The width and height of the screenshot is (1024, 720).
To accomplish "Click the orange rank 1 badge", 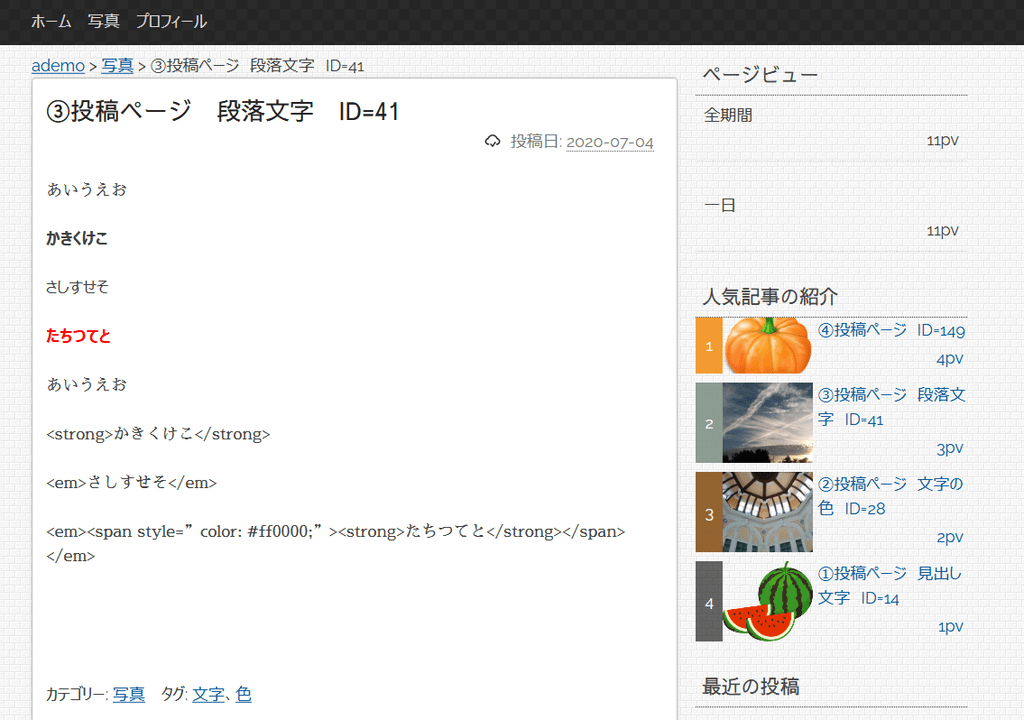I will click(708, 346).
